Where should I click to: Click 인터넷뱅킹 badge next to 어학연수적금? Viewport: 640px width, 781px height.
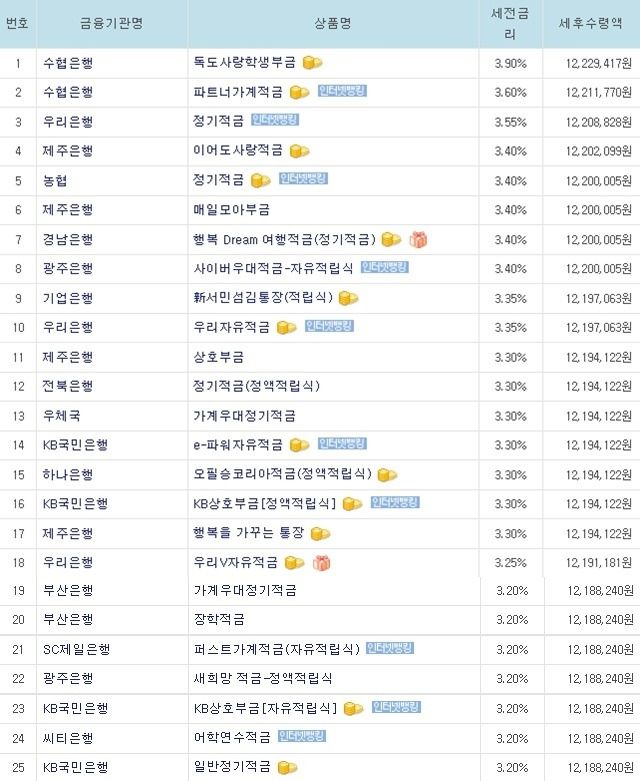[301, 736]
